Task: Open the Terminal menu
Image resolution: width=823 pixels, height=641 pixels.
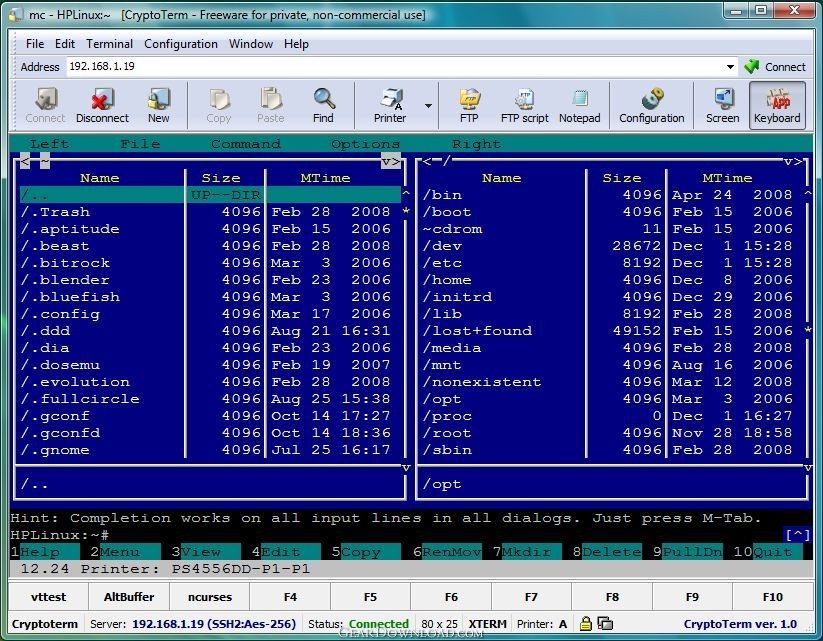Action: (109, 44)
